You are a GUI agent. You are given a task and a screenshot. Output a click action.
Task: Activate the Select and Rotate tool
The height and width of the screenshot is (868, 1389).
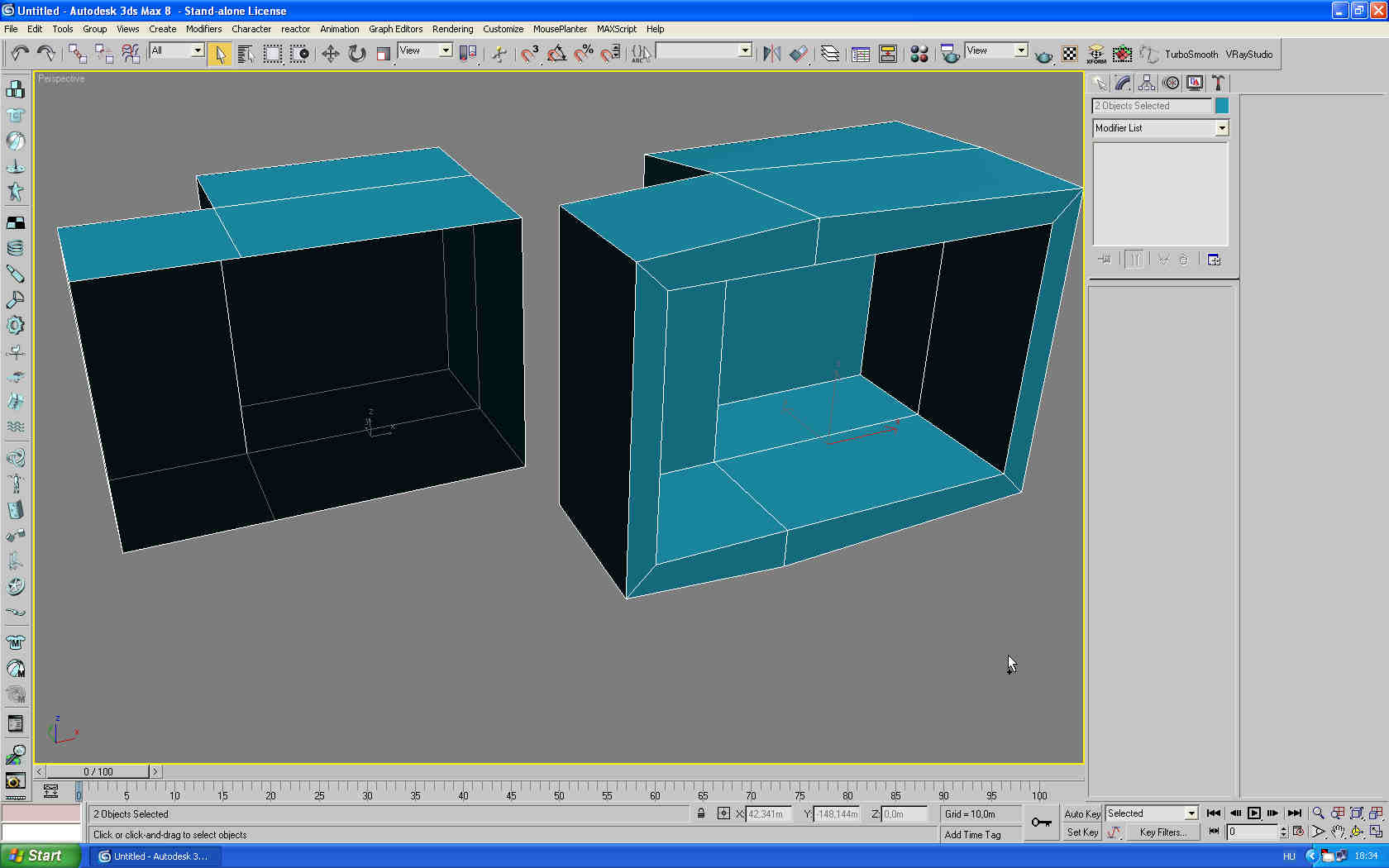356,55
